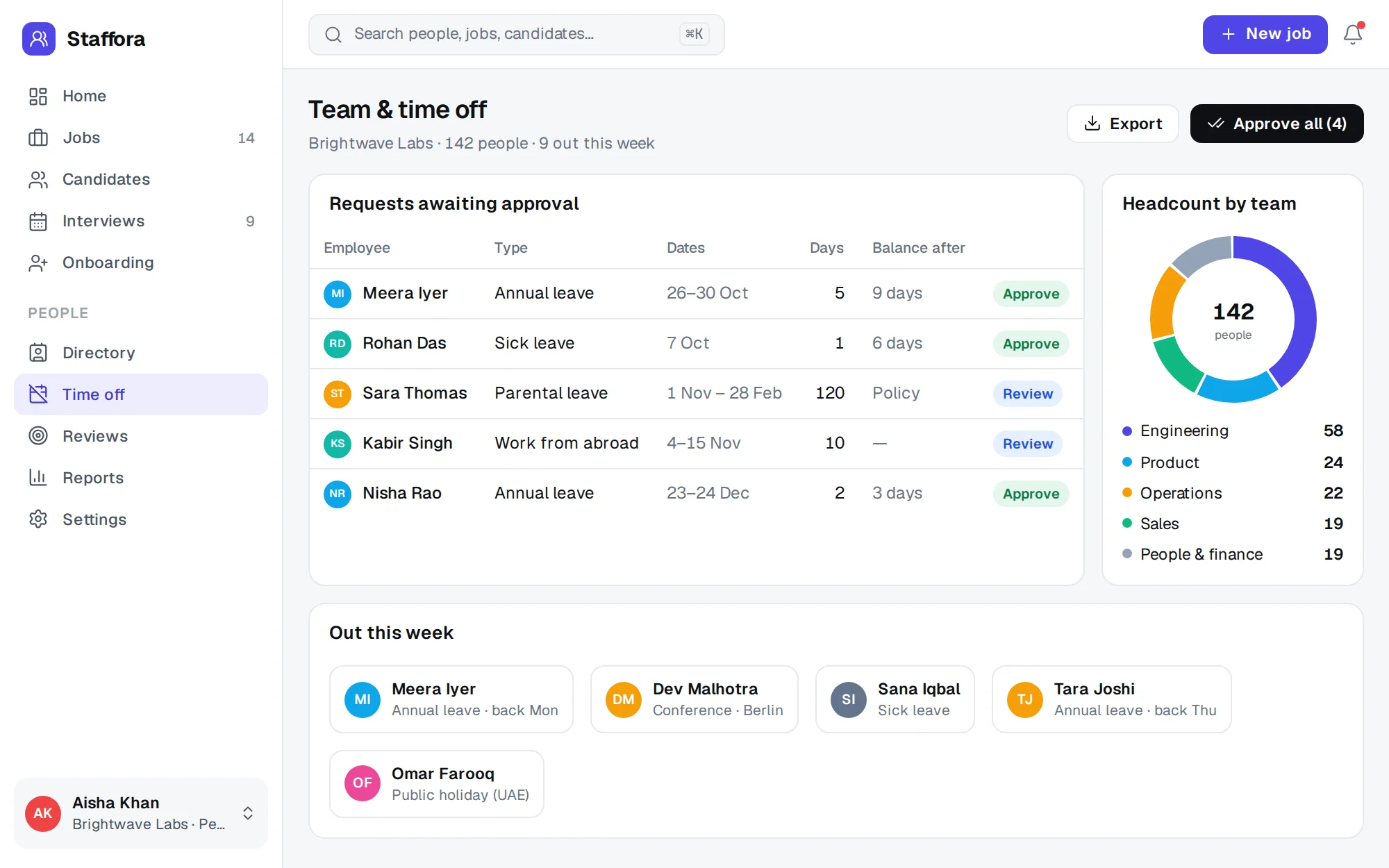Open Omar Farooq's public holiday card
This screenshot has width=1389, height=868.
click(436, 784)
